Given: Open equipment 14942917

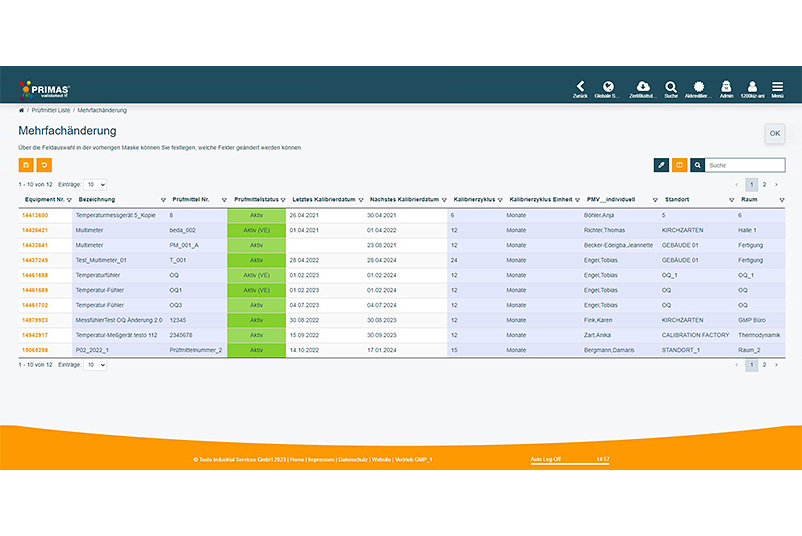Looking at the screenshot, I should [35, 335].
